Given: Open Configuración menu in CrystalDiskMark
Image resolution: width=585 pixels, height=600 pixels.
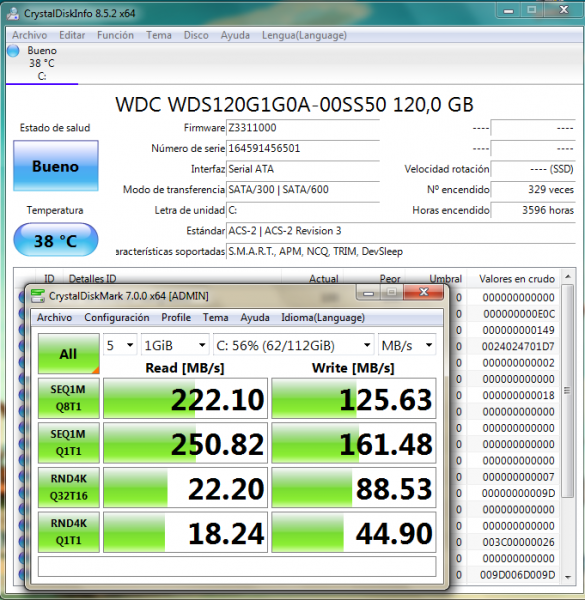Looking at the screenshot, I should [x=117, y=318].
